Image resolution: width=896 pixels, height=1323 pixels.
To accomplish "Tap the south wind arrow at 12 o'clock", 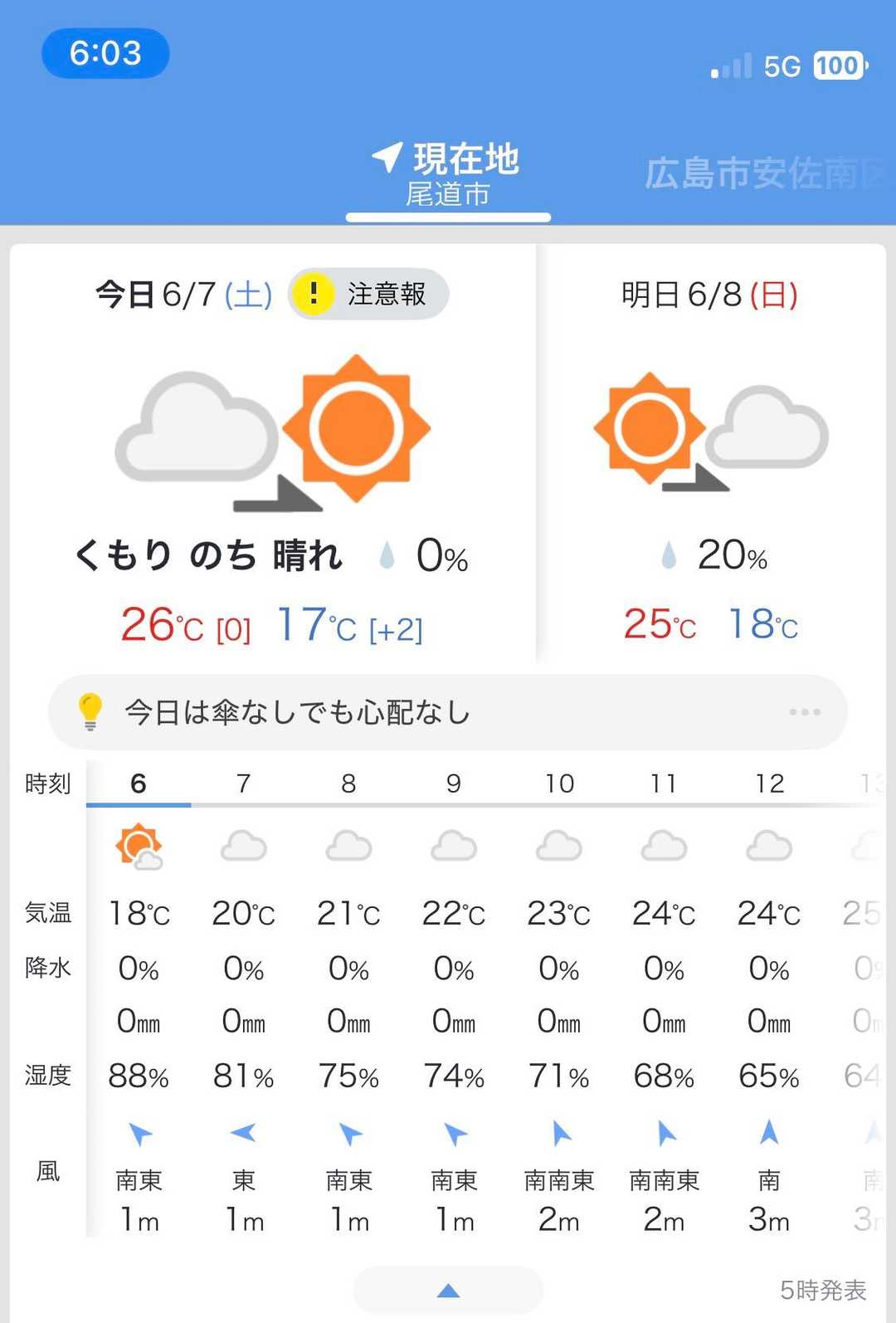I will [x=769, y=1132].
